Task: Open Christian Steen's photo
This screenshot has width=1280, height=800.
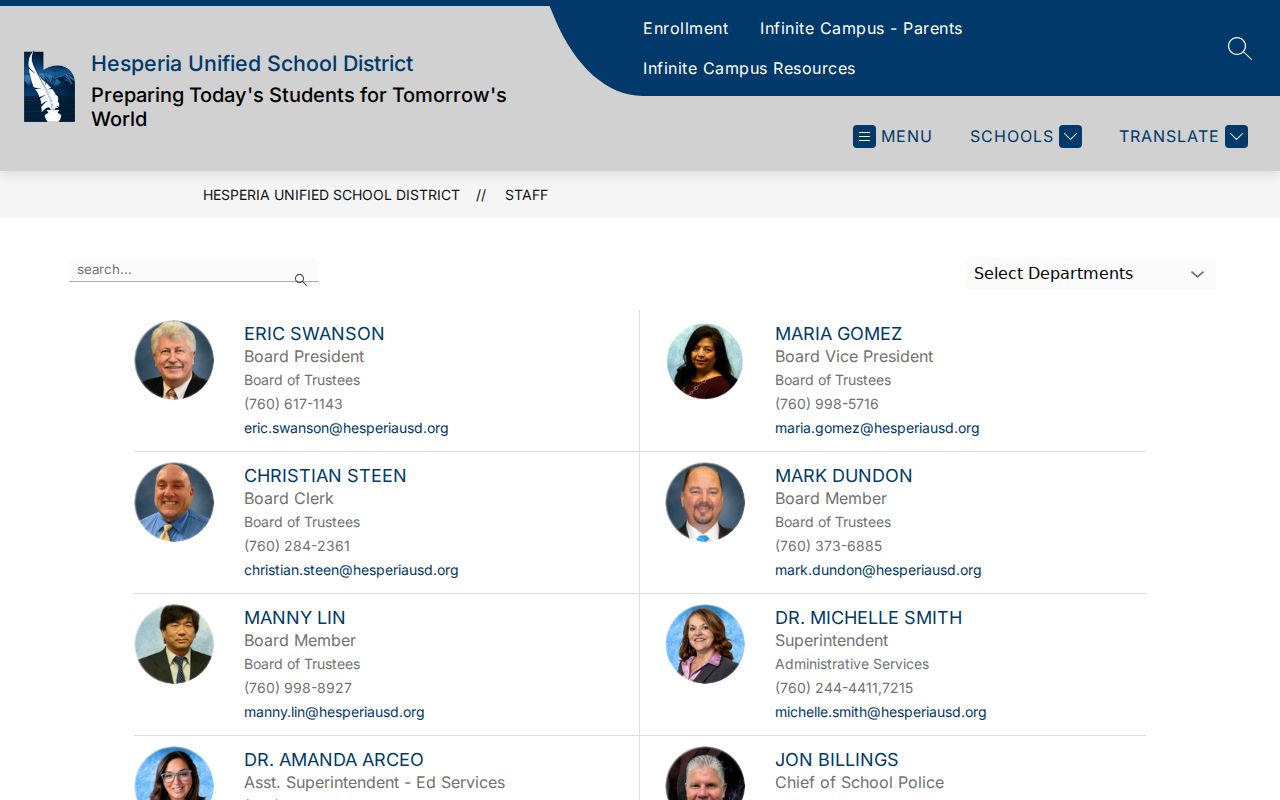Action: (174, 502)
